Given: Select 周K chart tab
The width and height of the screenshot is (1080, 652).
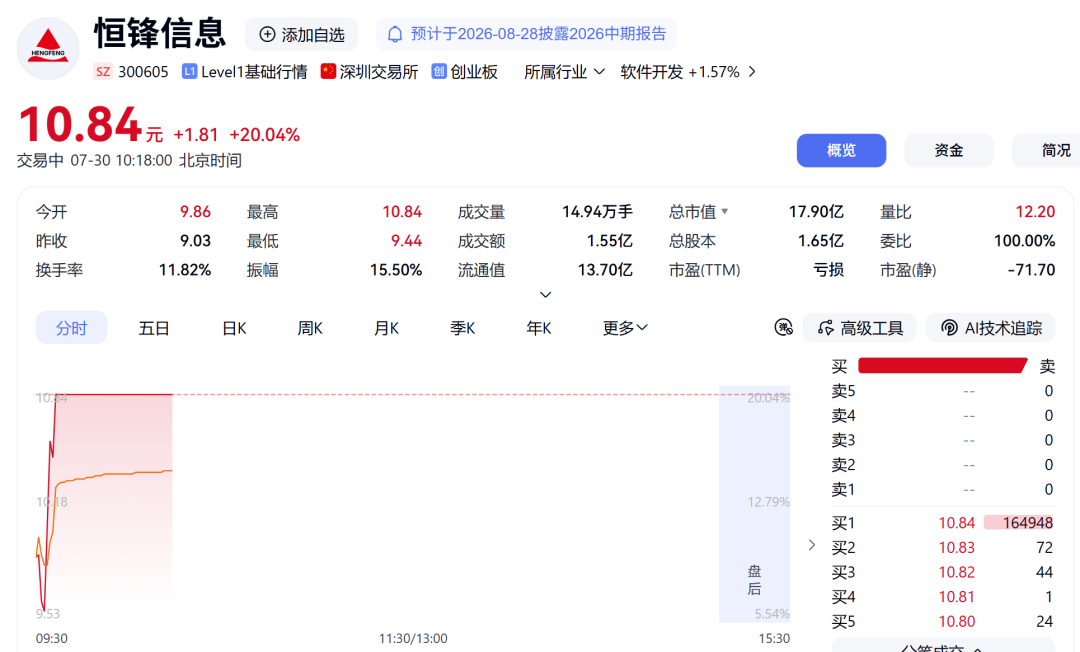Looking at the screenshot, I should pos(310,328).
